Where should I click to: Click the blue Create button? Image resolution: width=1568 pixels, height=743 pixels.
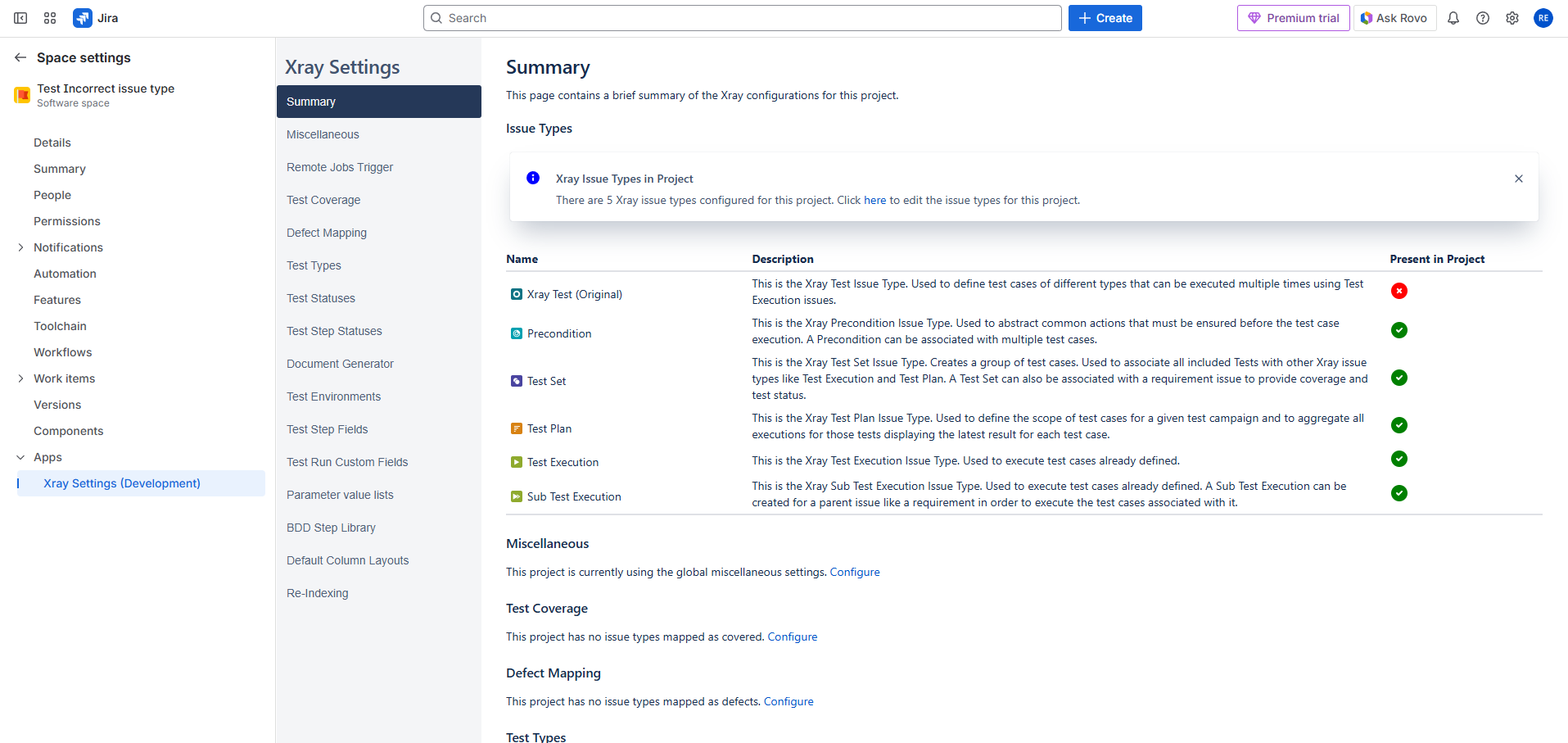(x=1105, y=18)
